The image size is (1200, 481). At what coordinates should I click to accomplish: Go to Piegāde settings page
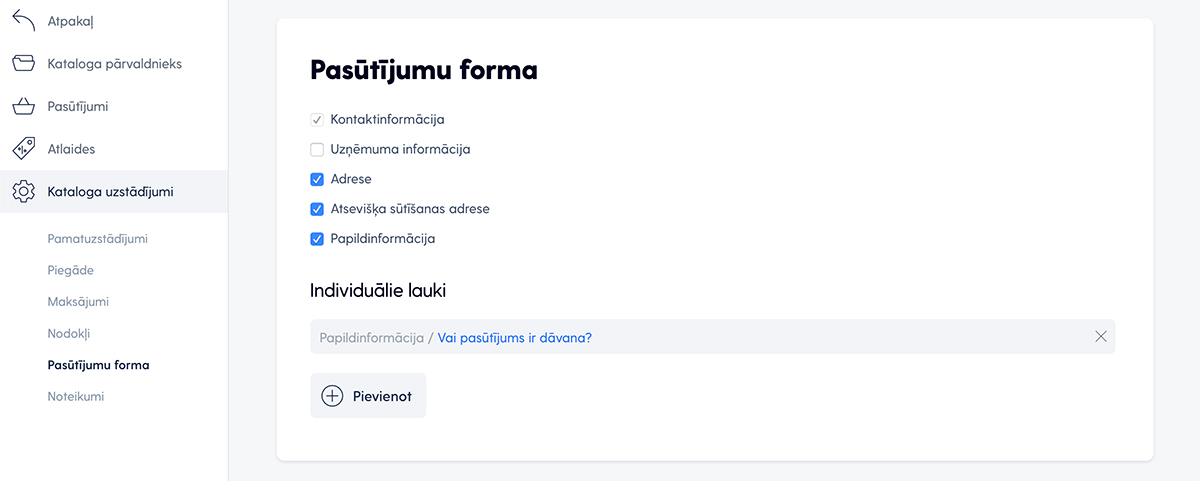[x=70, y=270]
